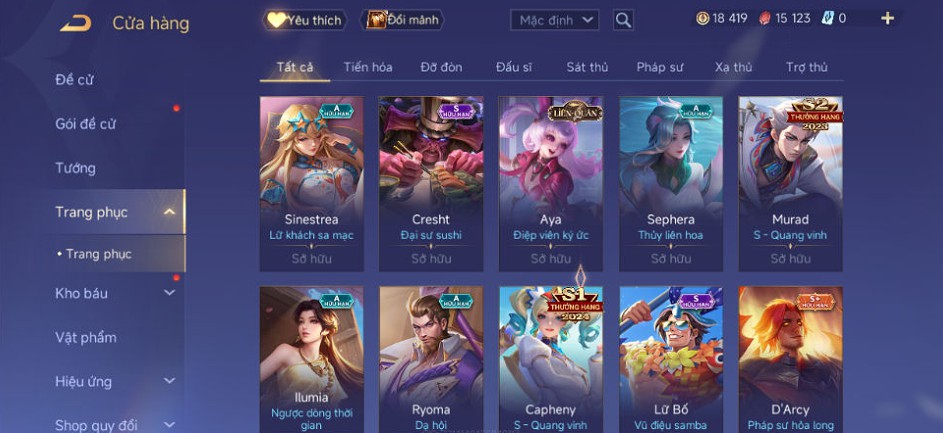Go back using the golden return arrow

(76, 23)
